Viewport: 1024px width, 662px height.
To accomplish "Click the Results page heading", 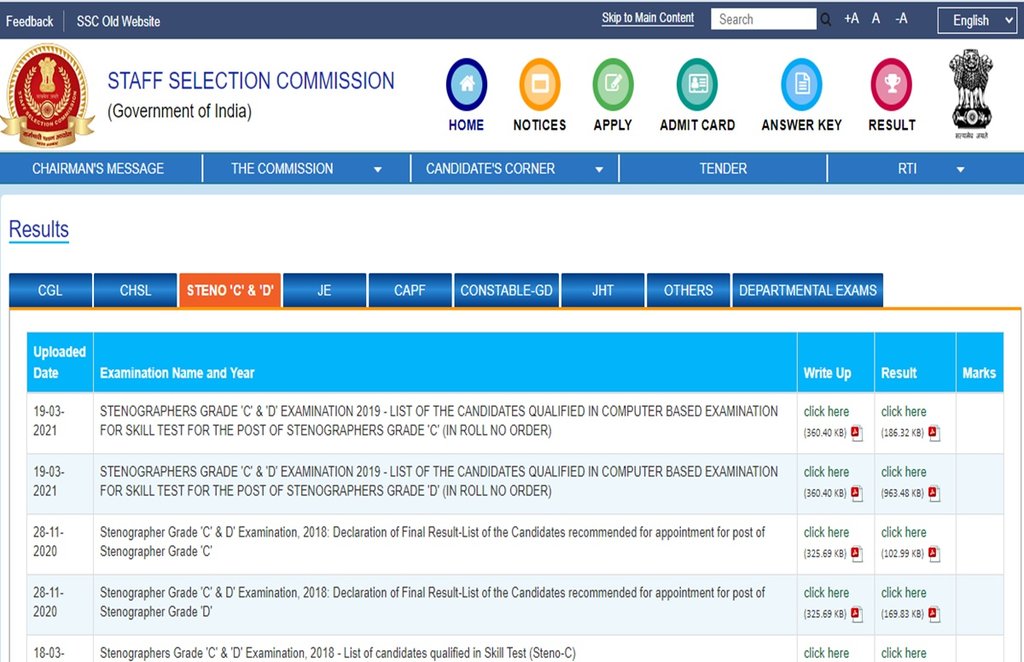I will tap(39, 230).
